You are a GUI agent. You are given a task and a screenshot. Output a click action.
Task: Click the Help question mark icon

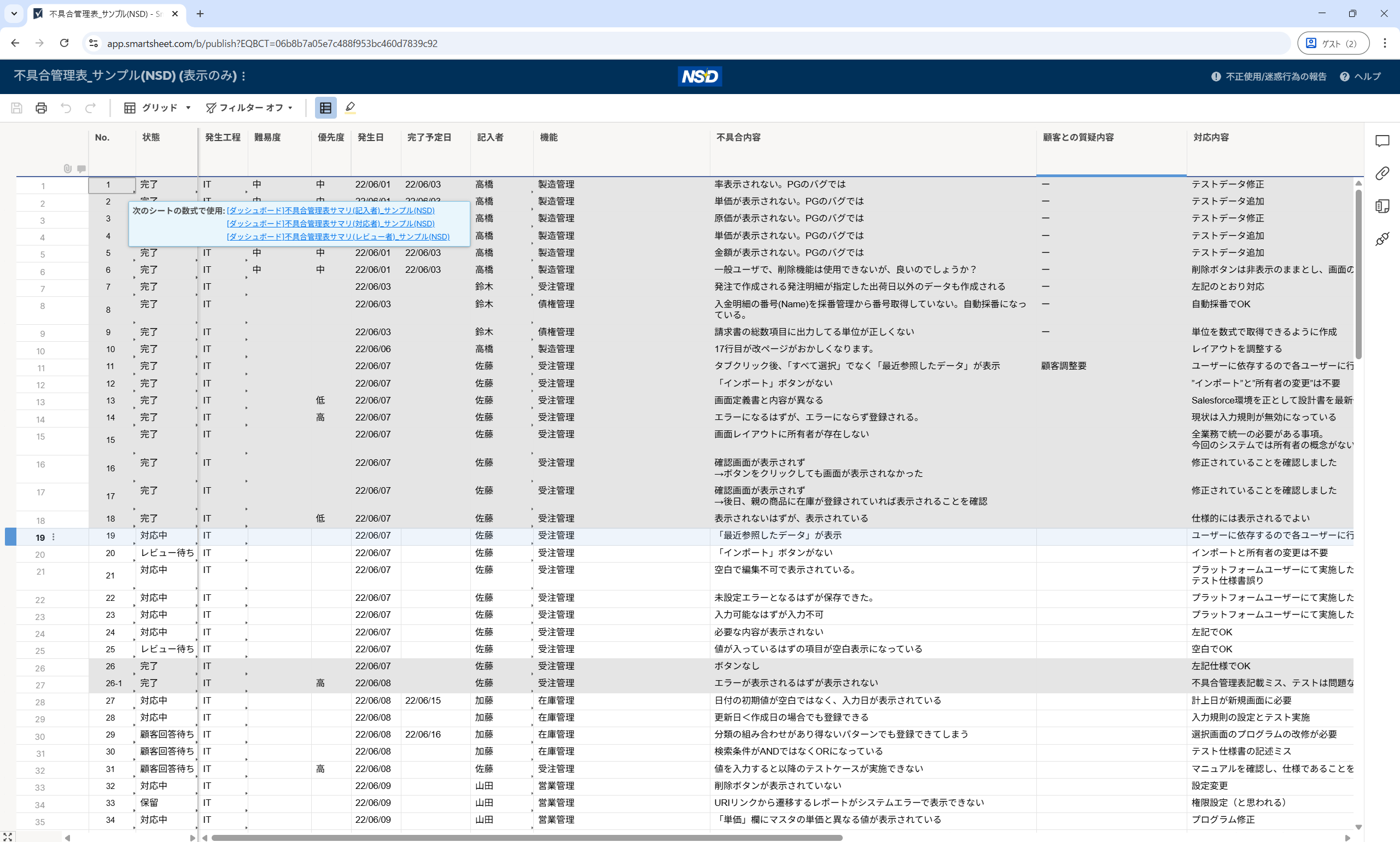tap(1344, 77)
